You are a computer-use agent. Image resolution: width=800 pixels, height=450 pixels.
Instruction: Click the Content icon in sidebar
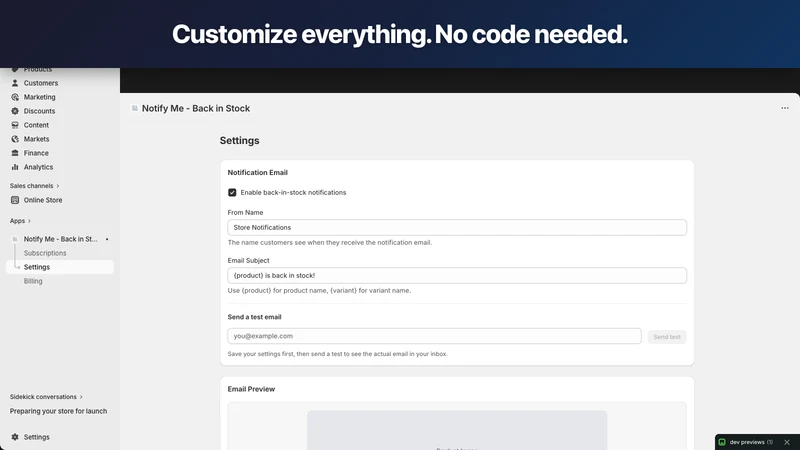click(15, 125)
